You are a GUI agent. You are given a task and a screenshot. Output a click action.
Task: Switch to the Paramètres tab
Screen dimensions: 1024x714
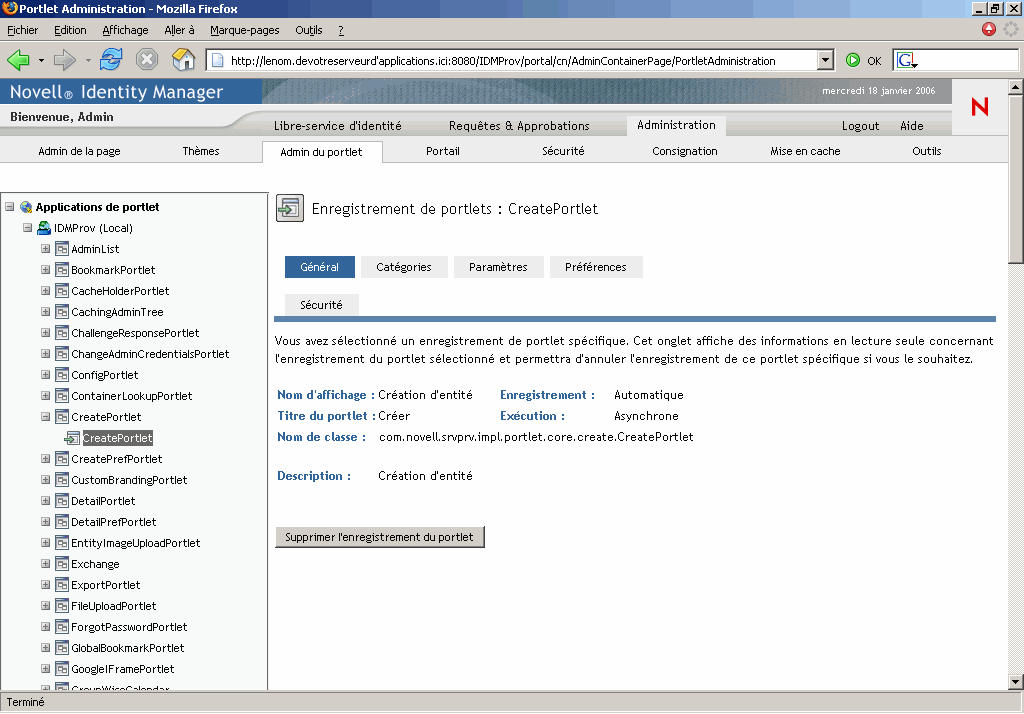(498, 267)
